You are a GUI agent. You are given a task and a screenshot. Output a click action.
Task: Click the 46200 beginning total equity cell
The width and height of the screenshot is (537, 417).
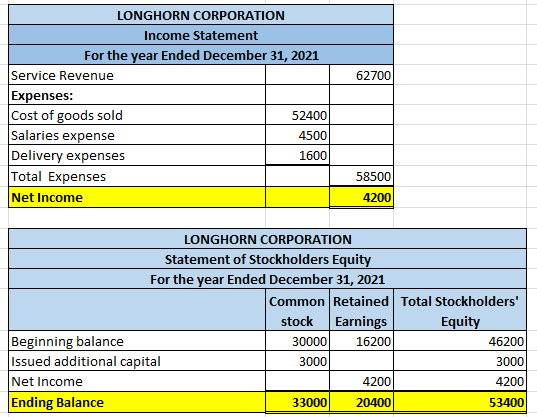point(460,341)
